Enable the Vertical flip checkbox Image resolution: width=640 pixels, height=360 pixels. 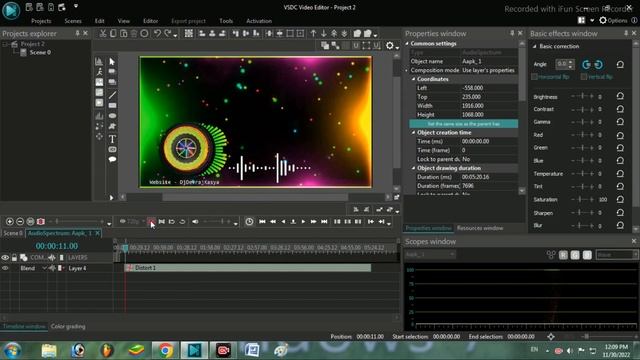click(x=584, y=77)
